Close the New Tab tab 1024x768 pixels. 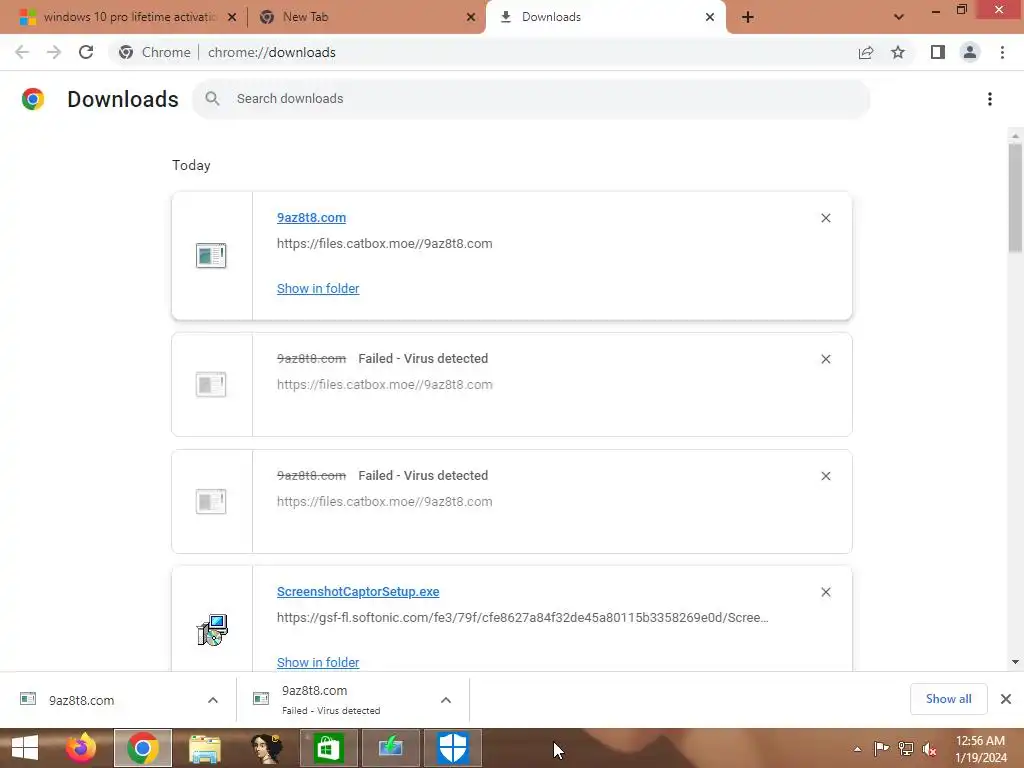[471, 18]
